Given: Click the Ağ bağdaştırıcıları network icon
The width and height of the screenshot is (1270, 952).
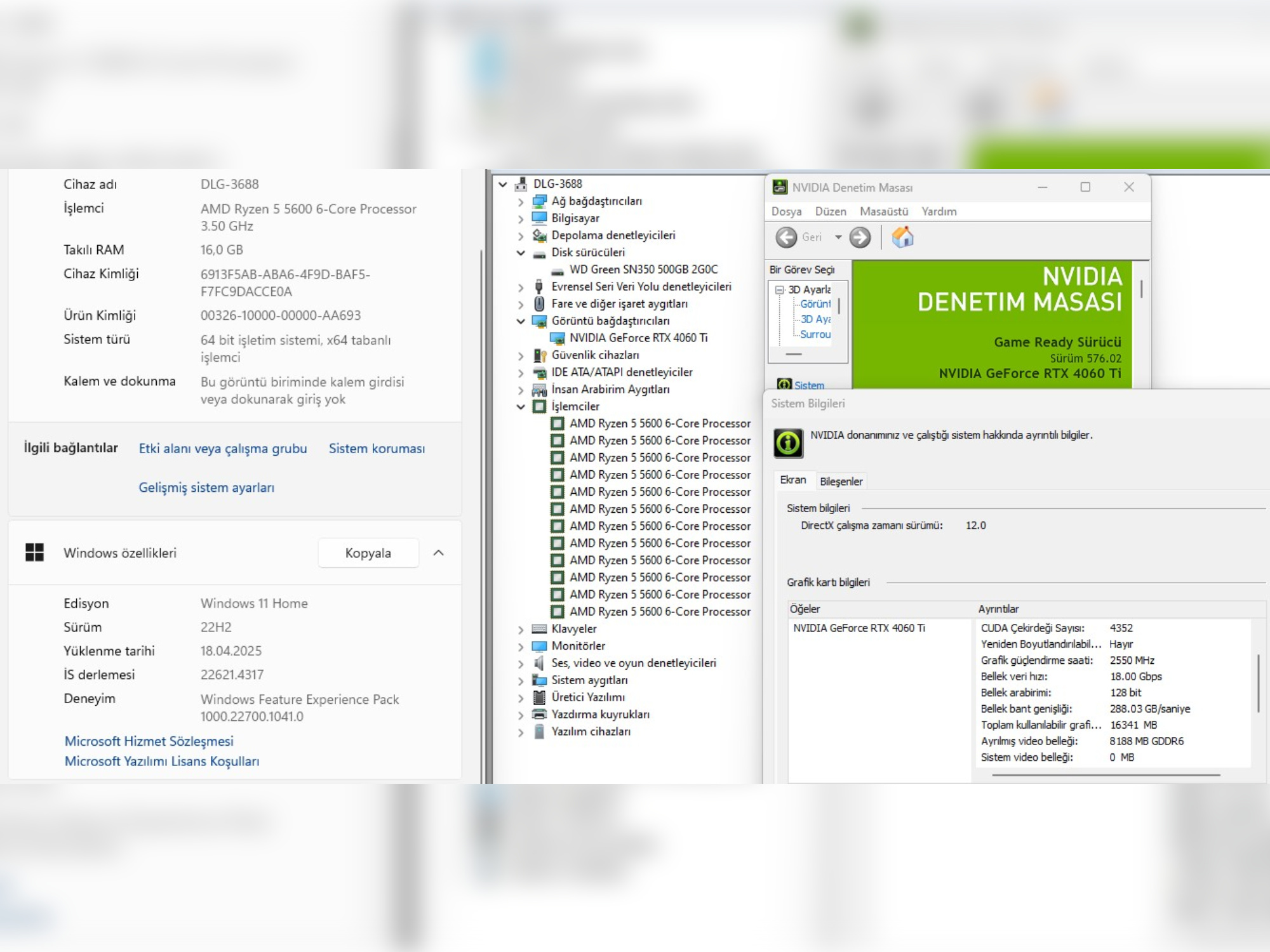Looking at the screenshot, I should pos(539,201).
